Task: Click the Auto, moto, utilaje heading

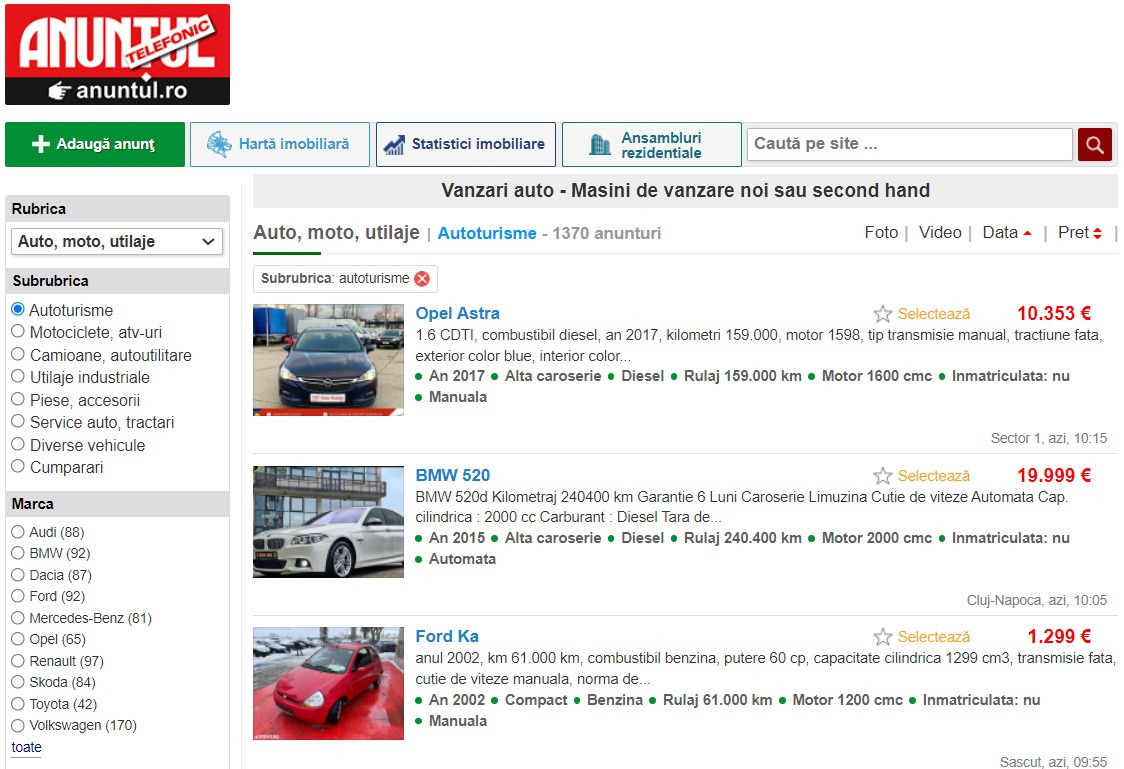Action: click(336, 233)
